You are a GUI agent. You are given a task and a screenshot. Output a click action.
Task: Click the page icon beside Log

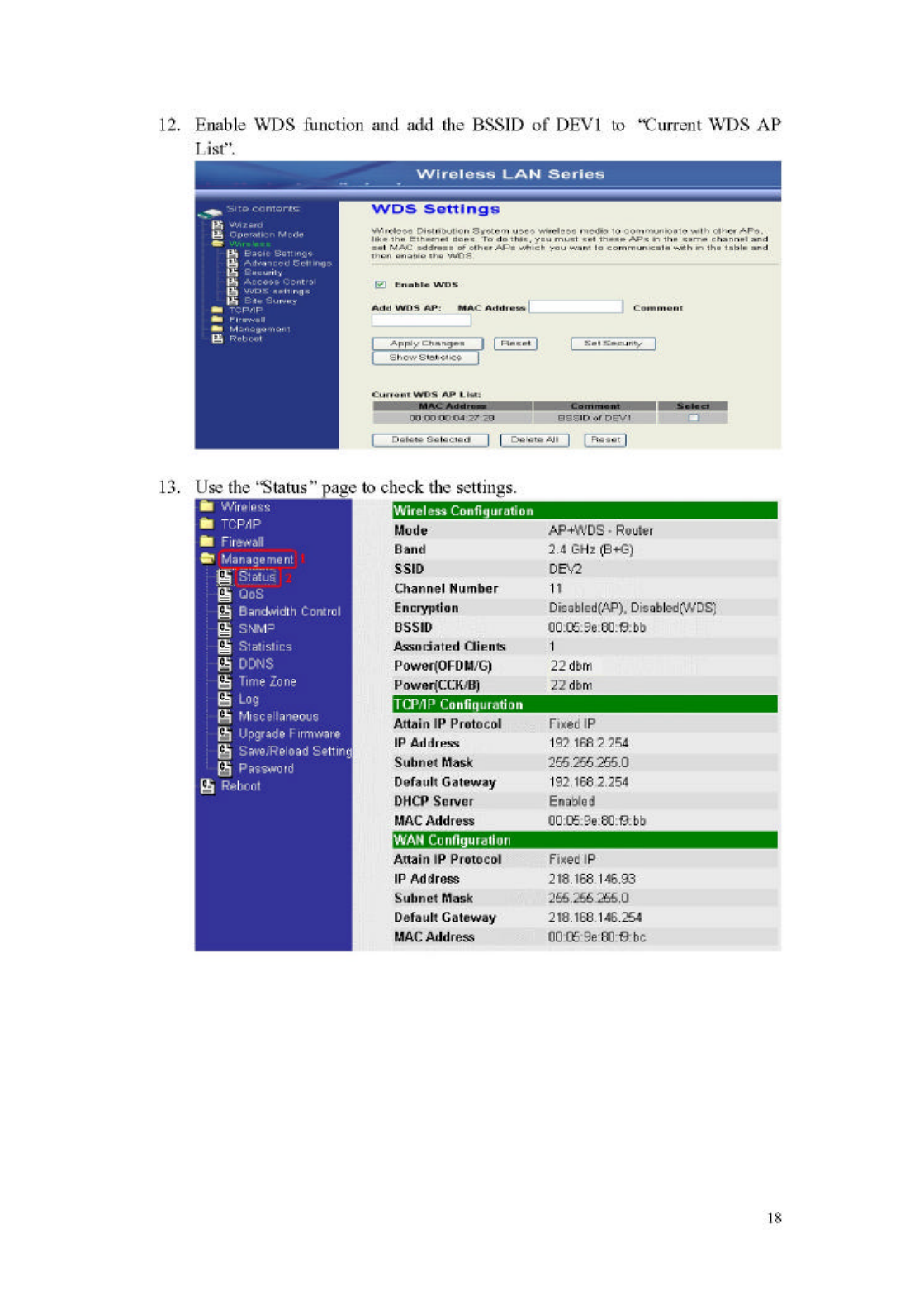click(x=224, y=699)
